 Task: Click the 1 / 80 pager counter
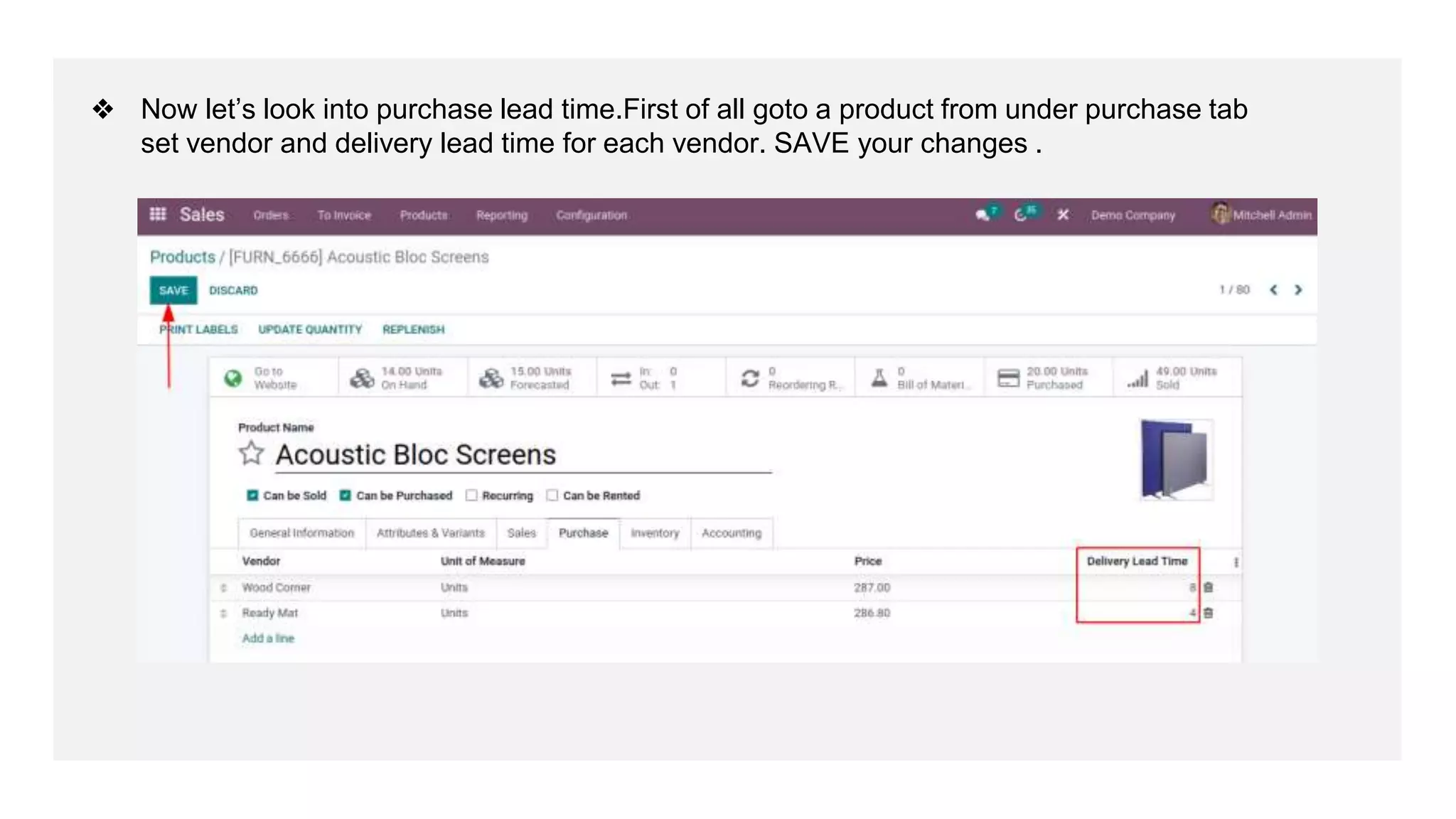click(1234, 290)
